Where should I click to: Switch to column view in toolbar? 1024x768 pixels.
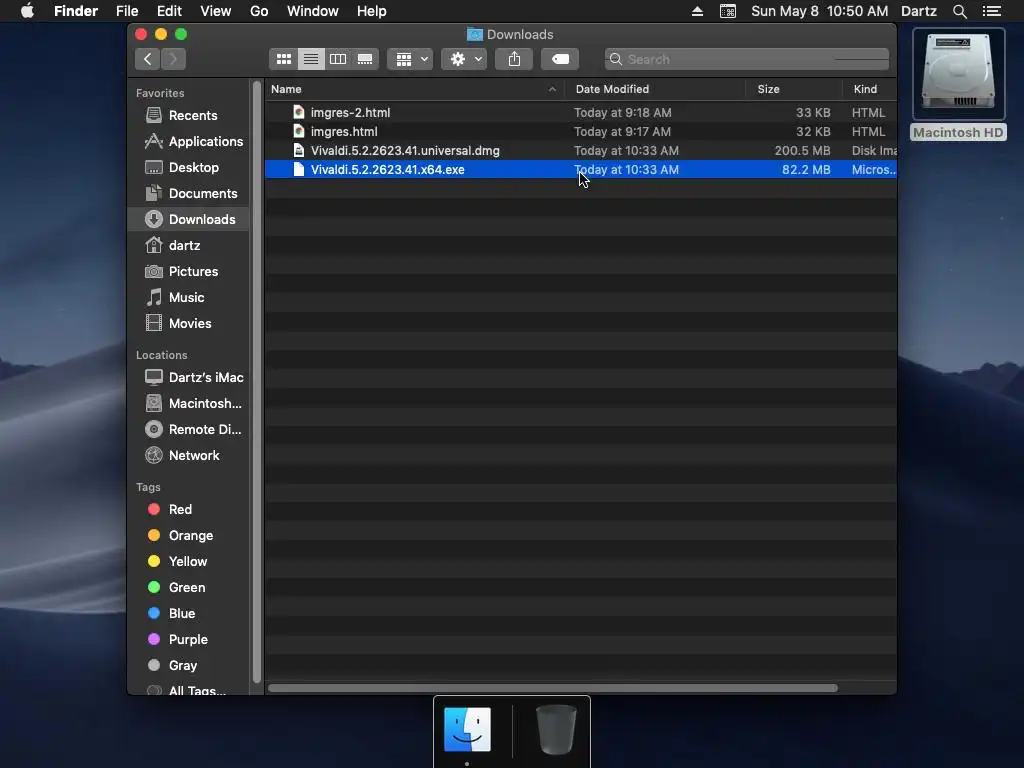click(x=338, y=59)
